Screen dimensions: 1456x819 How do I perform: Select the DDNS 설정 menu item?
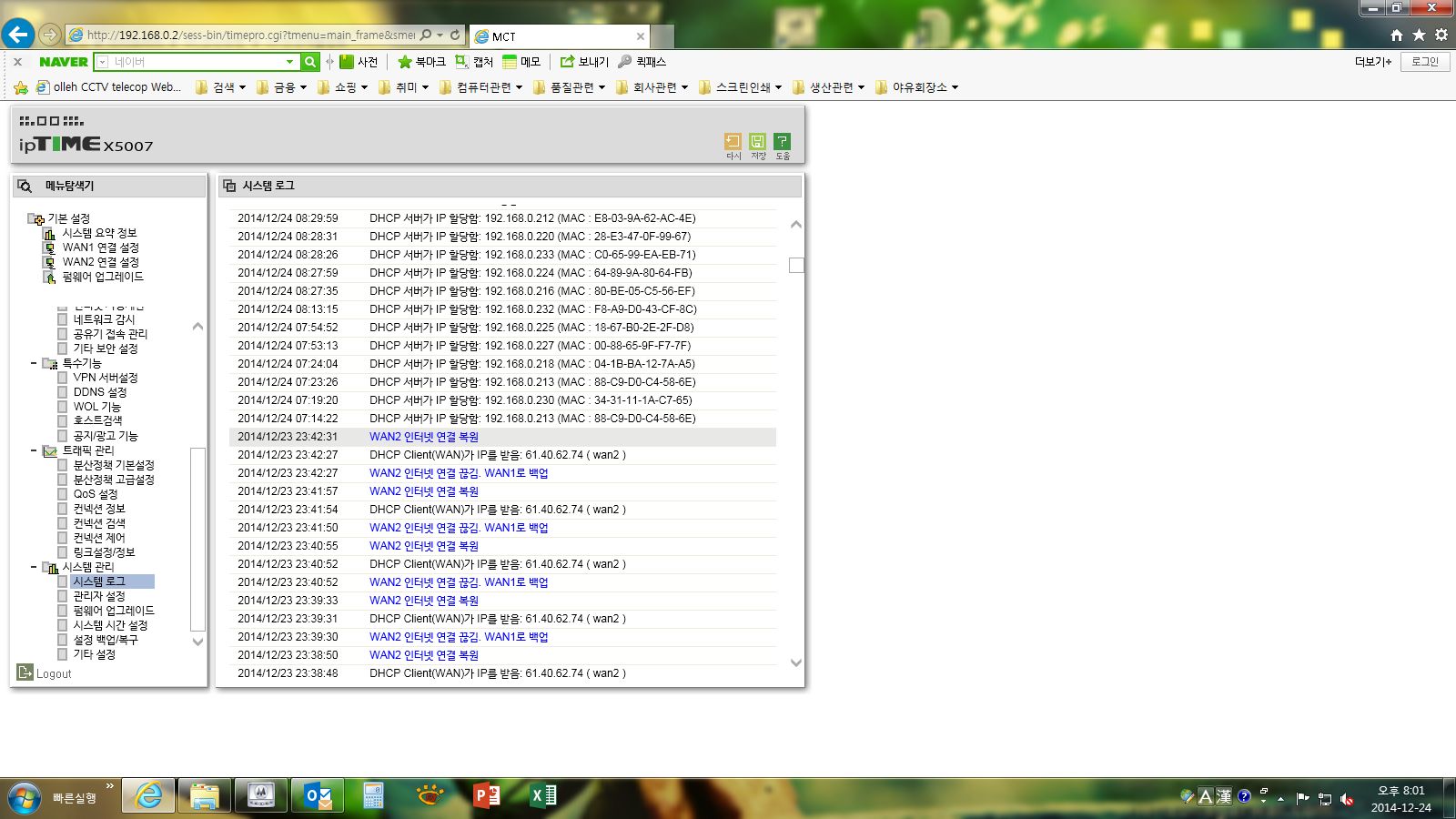(x=100, y=392)
